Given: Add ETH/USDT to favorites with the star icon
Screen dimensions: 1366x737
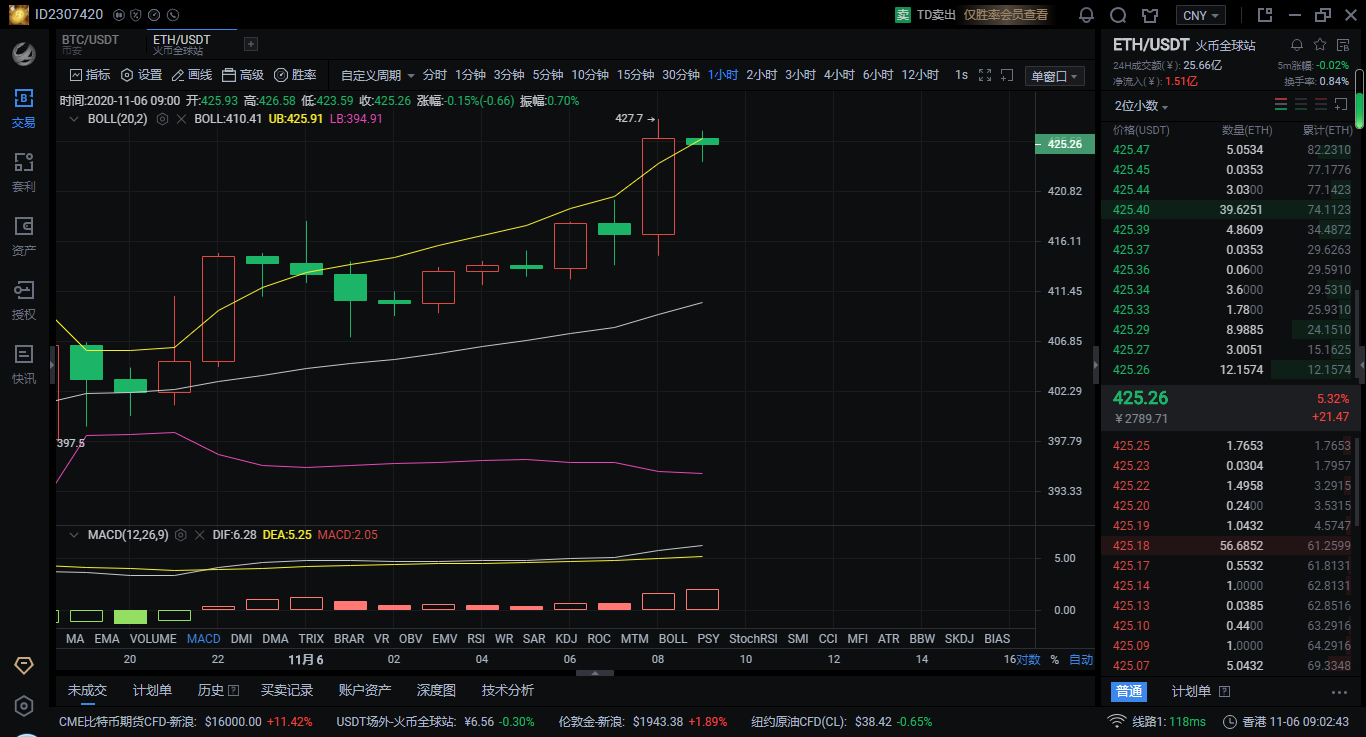Looking at the screenshot, I should (x=1319, y=45).
